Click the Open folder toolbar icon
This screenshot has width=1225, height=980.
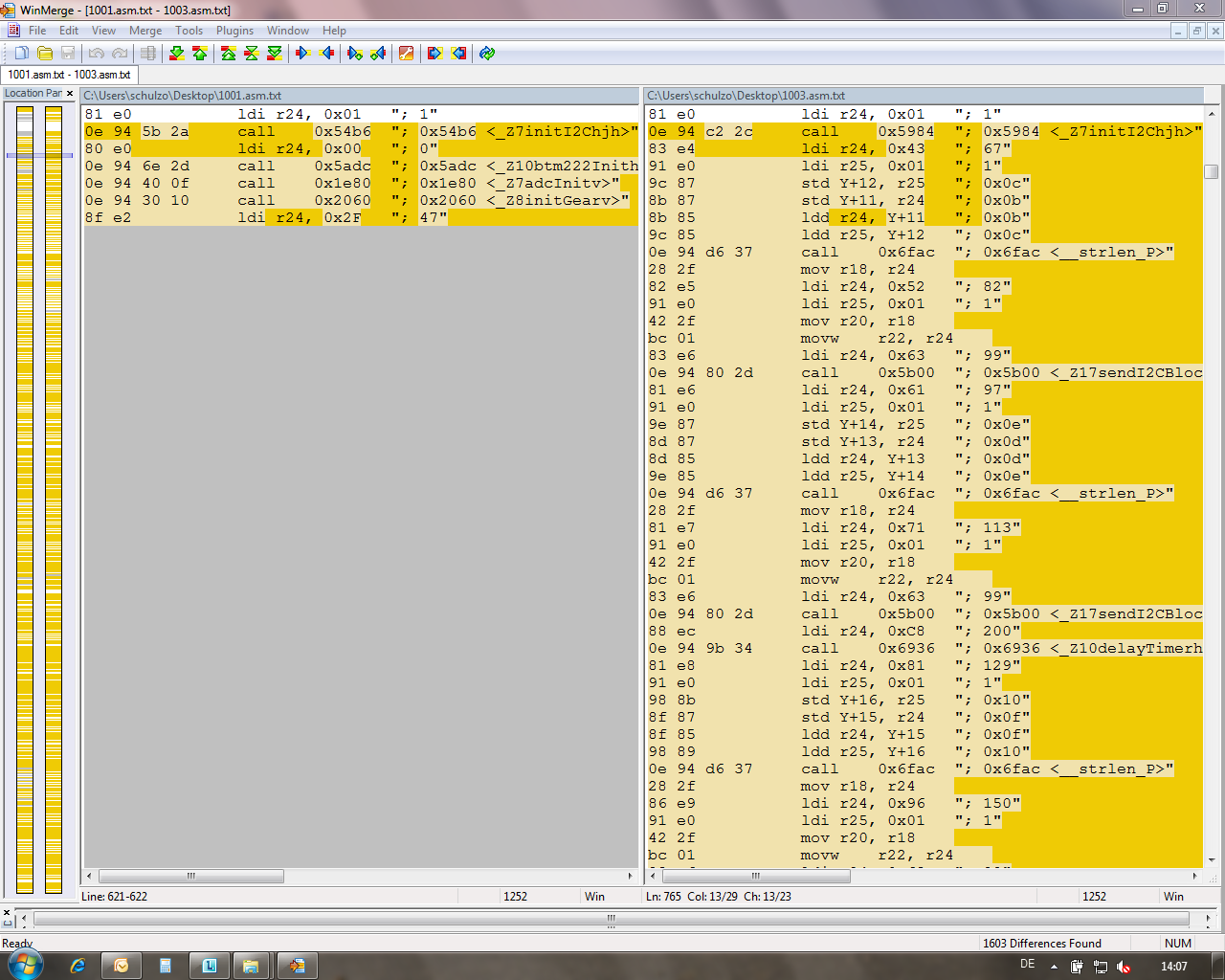44,54
